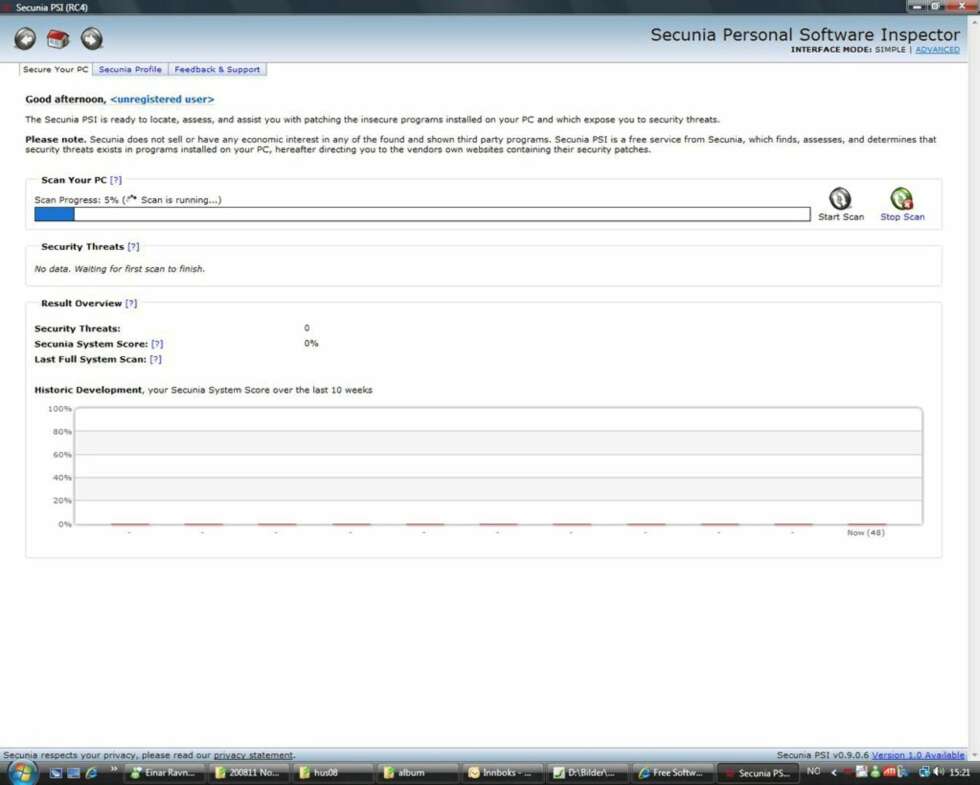This screenshot has height=785, width=980.
Task: Click the 'Secunia PSI v0.9.0.6' version text
Action: [822, 755]
